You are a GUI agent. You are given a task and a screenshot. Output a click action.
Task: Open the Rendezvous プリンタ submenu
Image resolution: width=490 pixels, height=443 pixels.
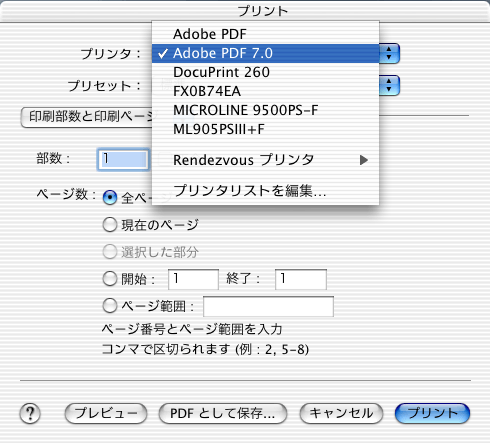coord(265,160)
